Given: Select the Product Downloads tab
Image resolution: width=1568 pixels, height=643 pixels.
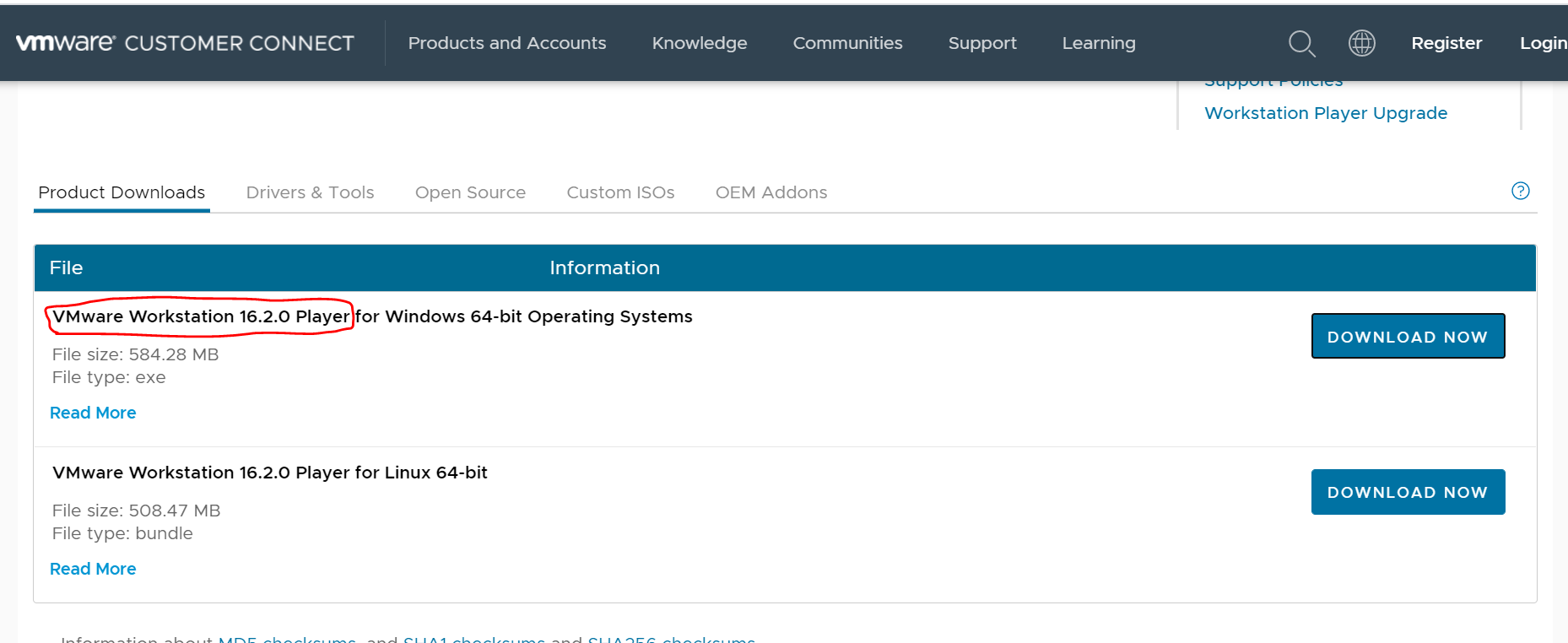Looking at the screenshot, I should (x=122, y=192).
